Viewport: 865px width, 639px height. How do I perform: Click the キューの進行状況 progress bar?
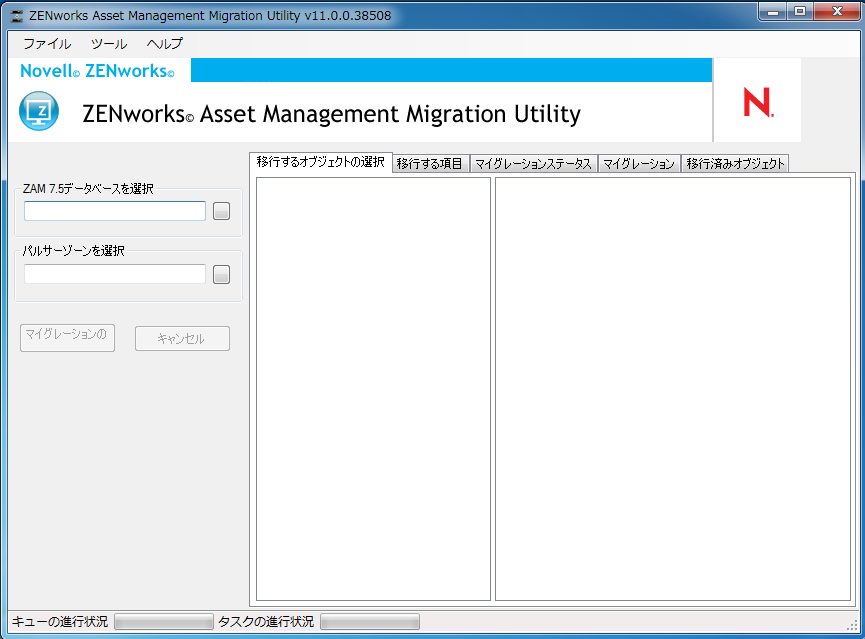pyautogui.click(x=164, y=622)
